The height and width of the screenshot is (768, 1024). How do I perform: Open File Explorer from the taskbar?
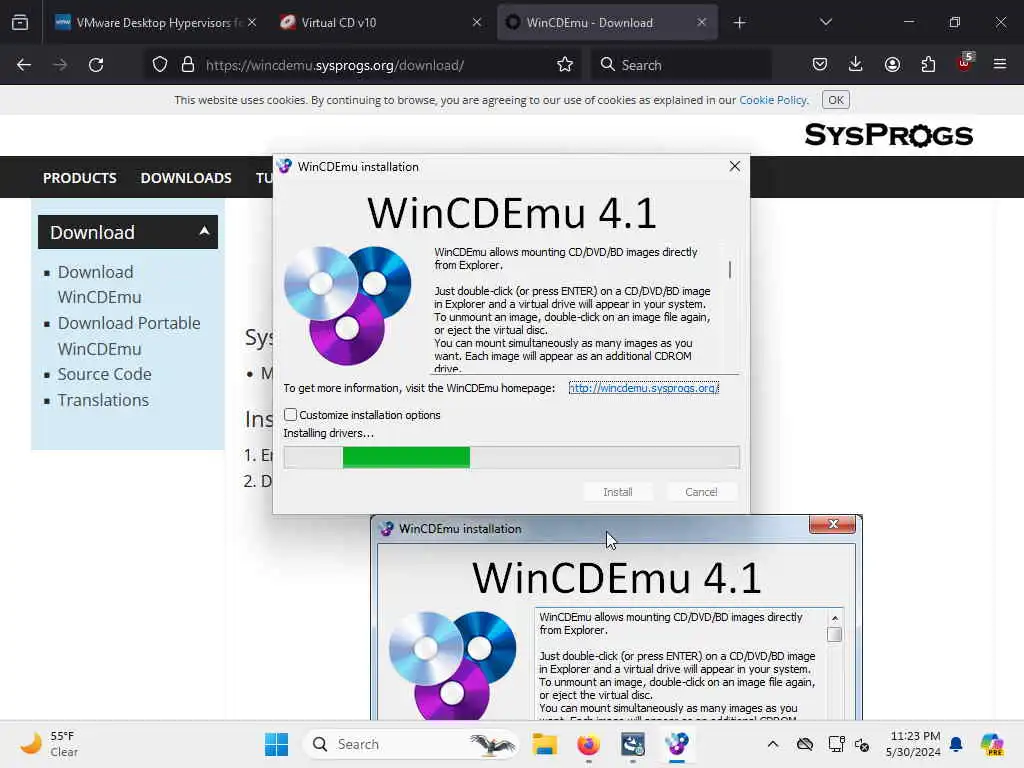click(x=545, y=744)
